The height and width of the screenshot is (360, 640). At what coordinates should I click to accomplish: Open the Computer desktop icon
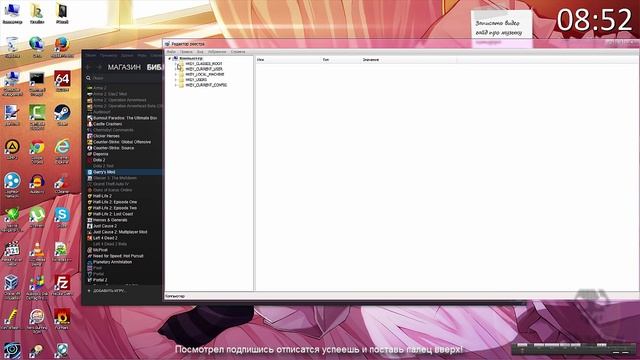[x=12, y=13]
